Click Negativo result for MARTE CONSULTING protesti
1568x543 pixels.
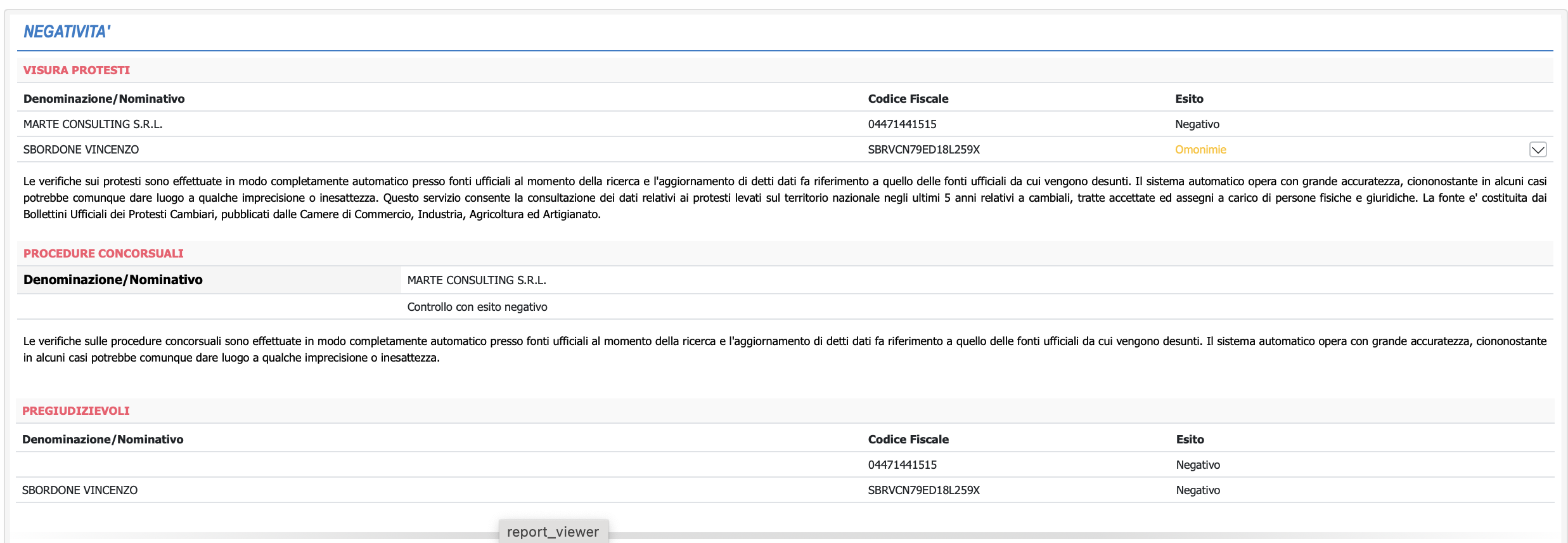[1197, 124]
